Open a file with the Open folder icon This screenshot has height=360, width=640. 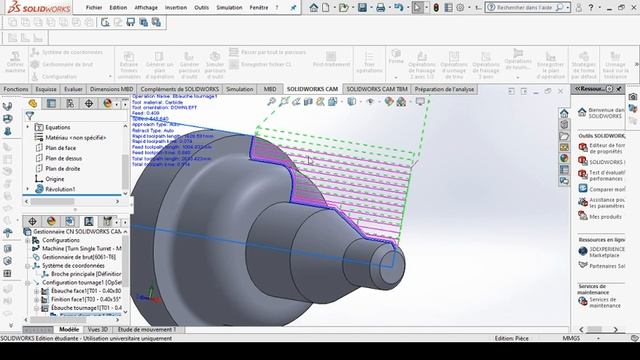[x=344, y=7]
